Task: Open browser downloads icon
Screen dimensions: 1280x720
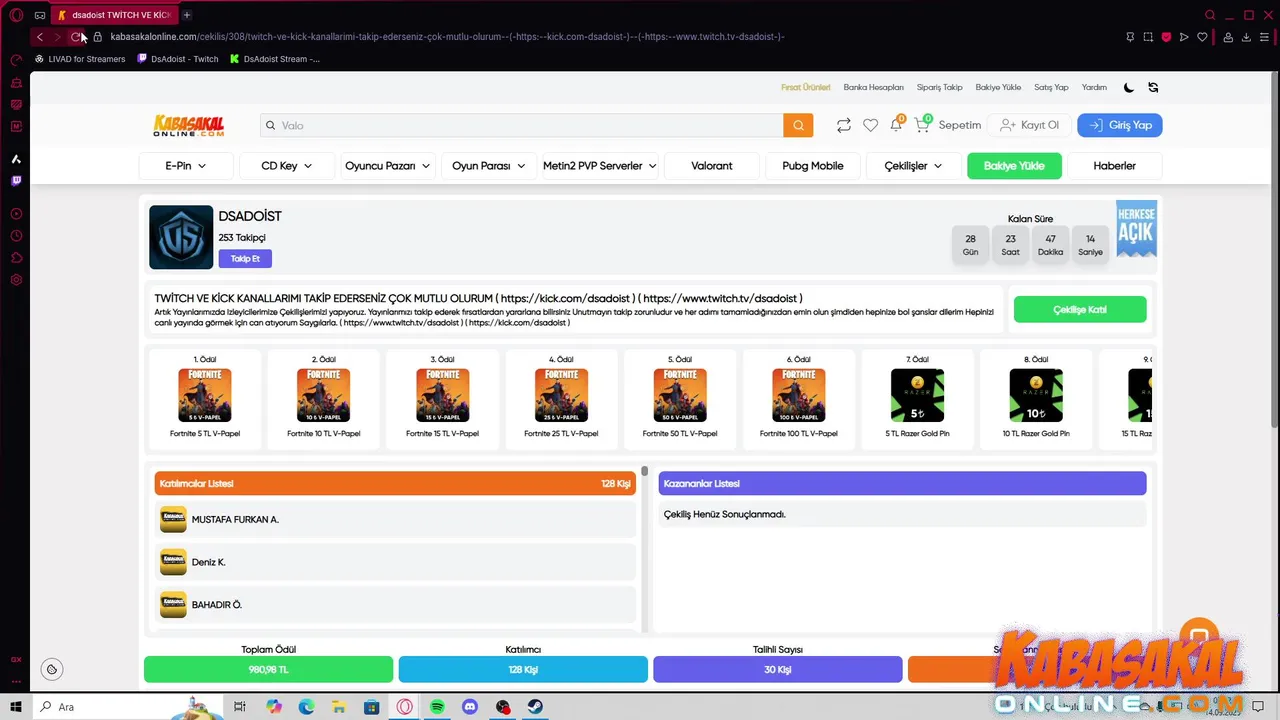Action: (x=1246, y=37)
